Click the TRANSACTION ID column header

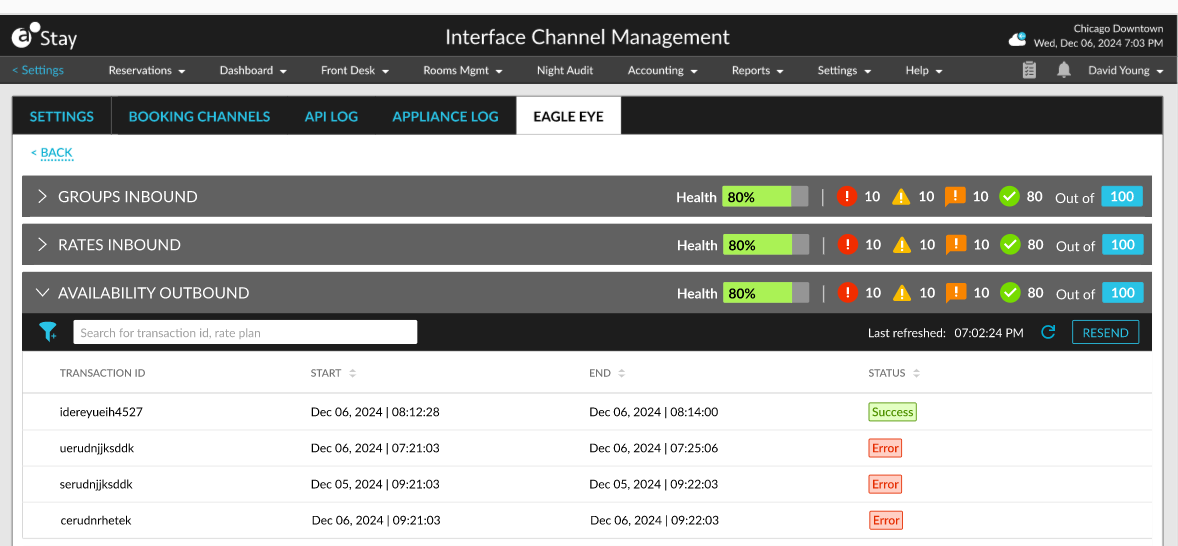tap(102, 373)
